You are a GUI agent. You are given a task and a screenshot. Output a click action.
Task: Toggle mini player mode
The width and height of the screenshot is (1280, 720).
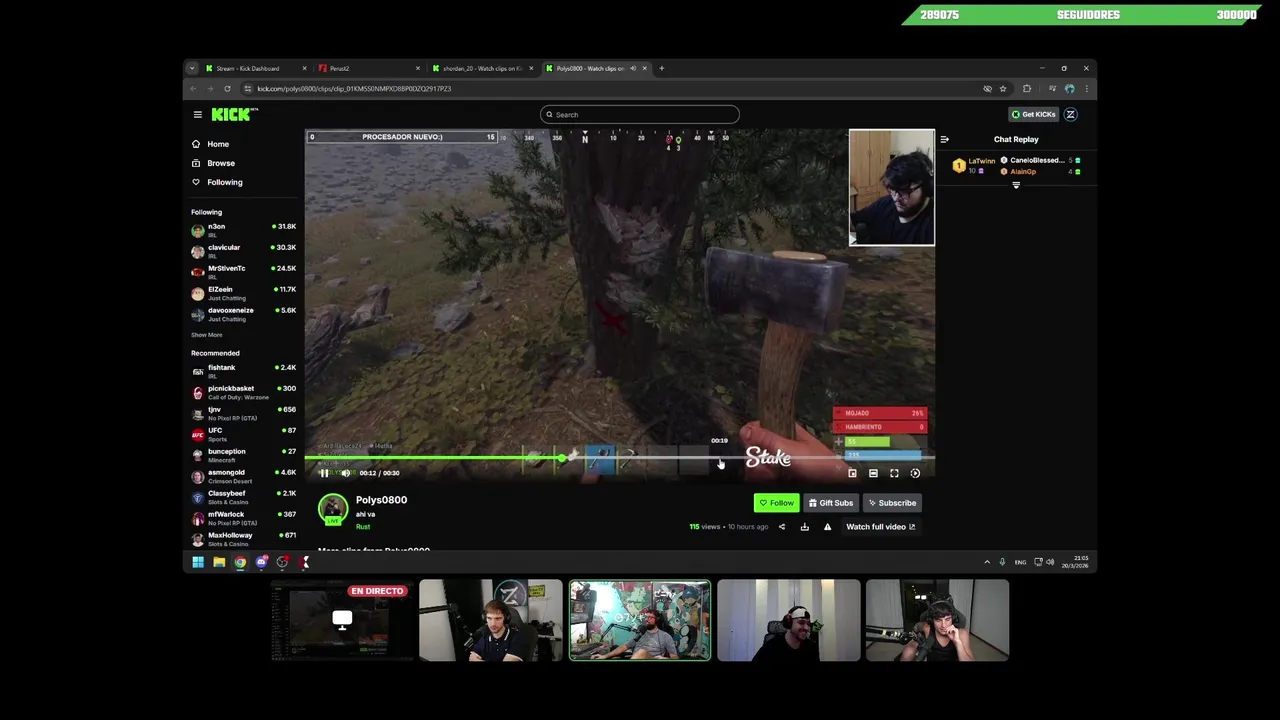tap(852, 473)
